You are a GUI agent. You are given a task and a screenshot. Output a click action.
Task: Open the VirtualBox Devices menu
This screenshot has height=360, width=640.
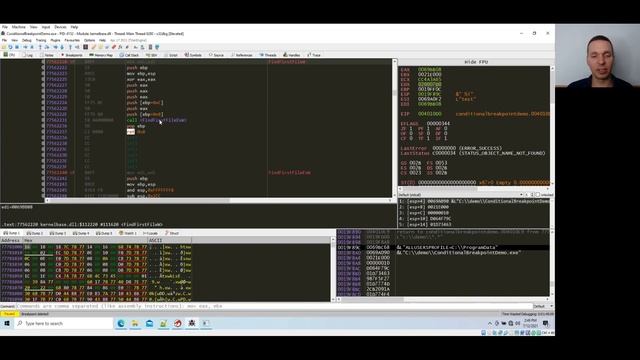click(x=60, y=27)
